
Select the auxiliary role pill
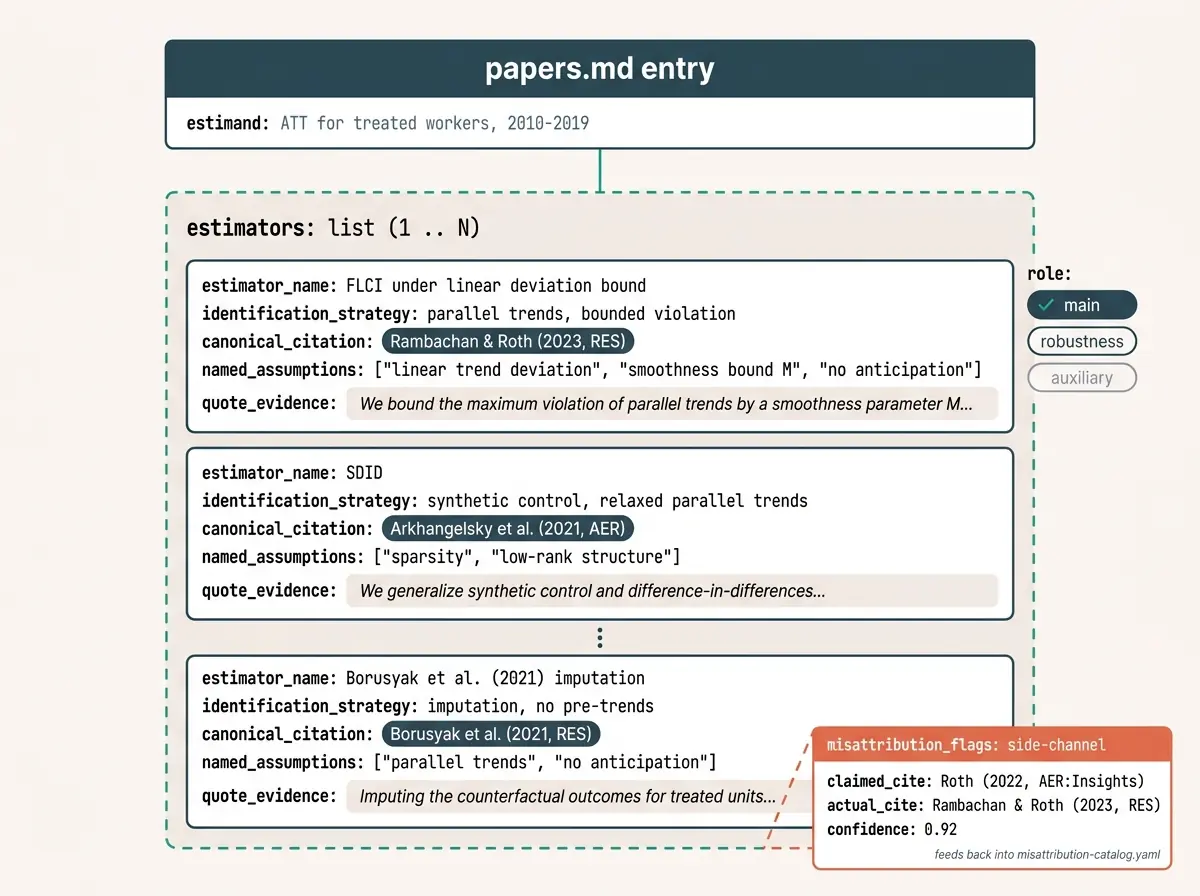coord(1082,378)
